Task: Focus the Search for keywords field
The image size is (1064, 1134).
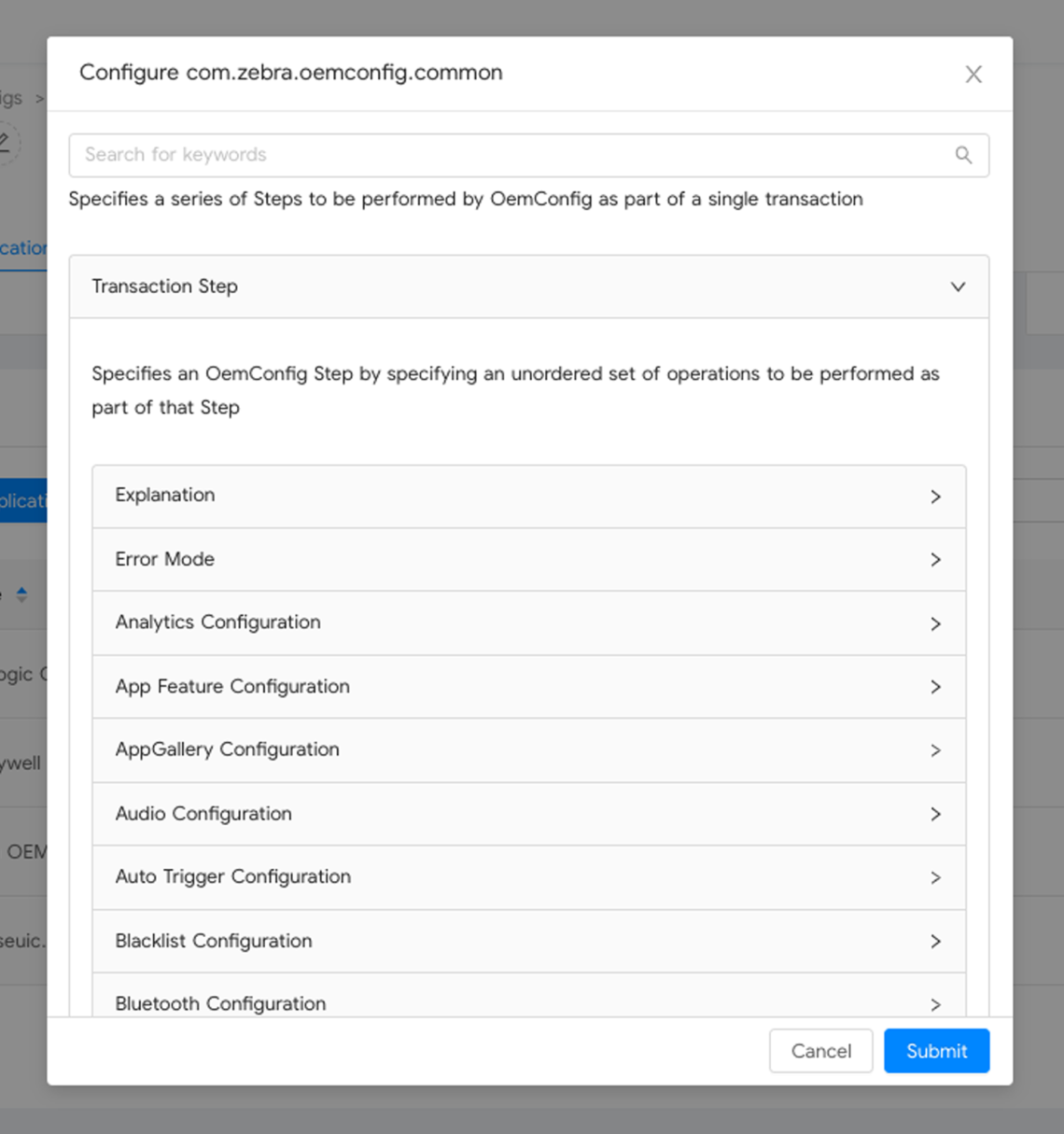Action: click(513, 155)
